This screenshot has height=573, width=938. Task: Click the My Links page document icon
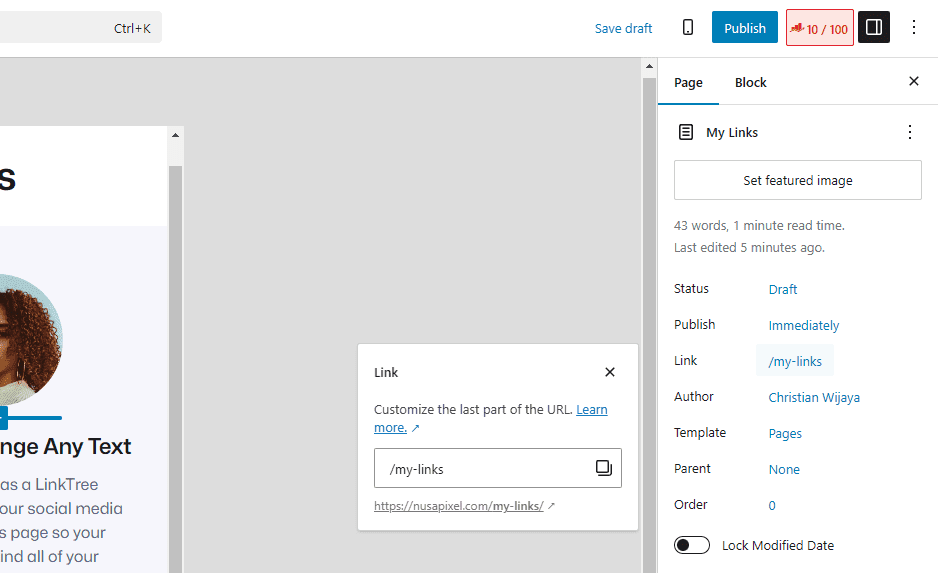tap(686, 132)
